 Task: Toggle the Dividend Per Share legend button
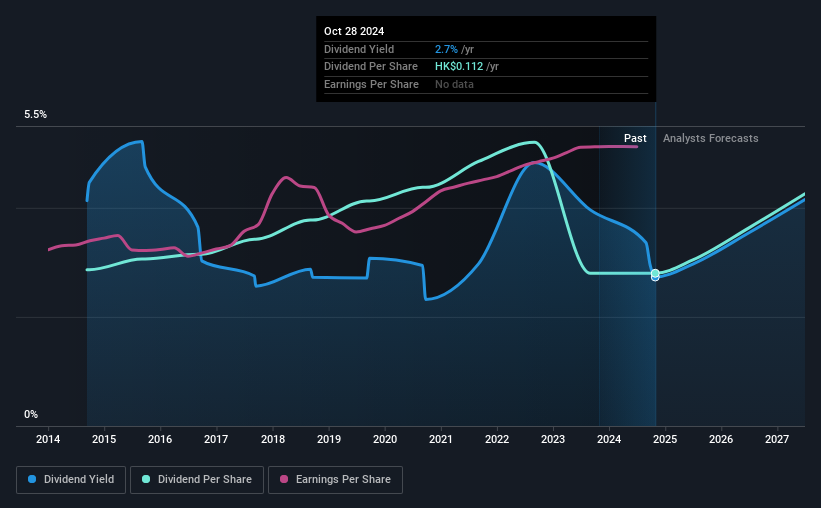tap(197, 479)
